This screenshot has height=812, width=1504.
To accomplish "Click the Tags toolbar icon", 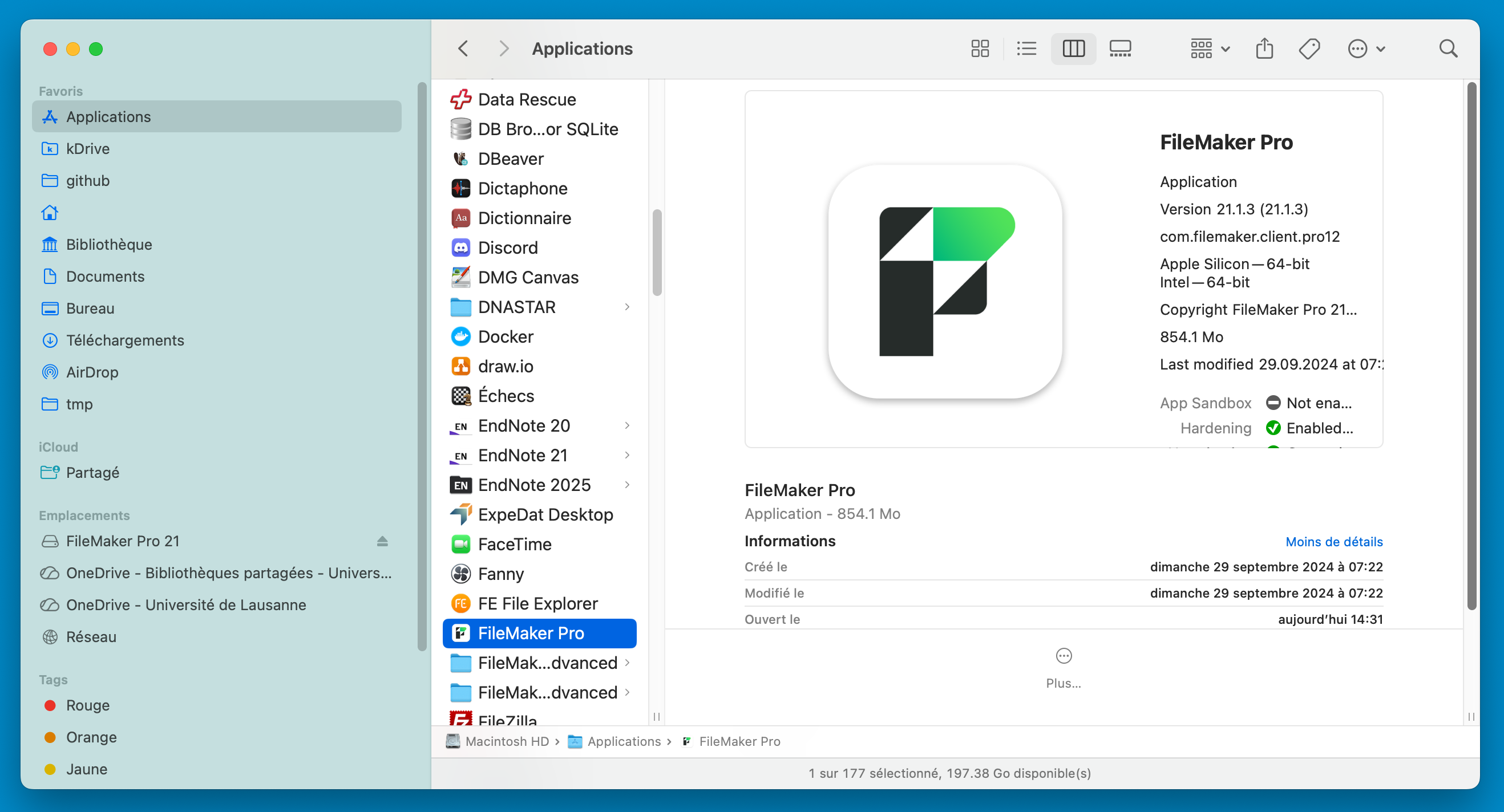I will (1309, 48).
